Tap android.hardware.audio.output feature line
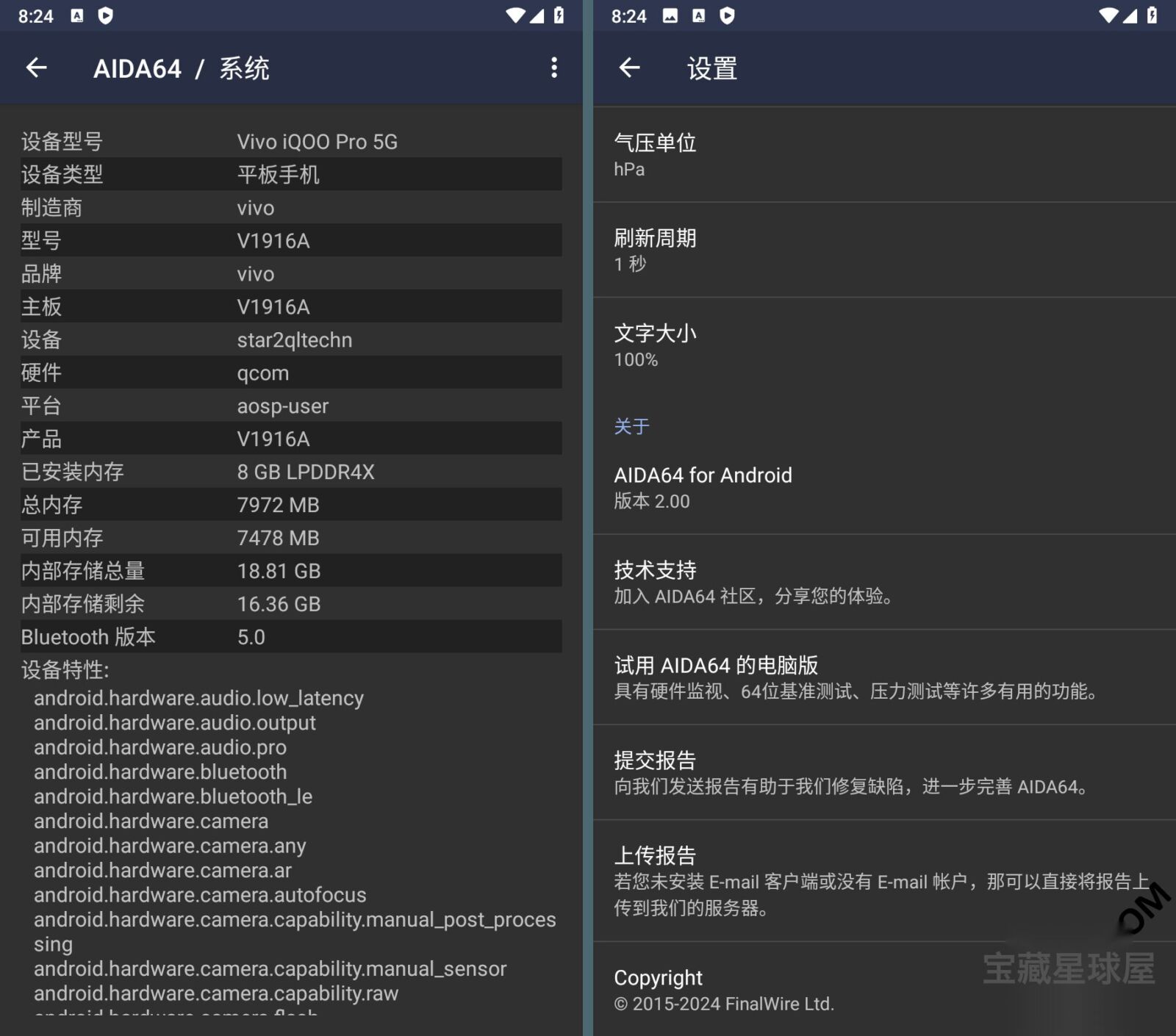 point(175,723)
